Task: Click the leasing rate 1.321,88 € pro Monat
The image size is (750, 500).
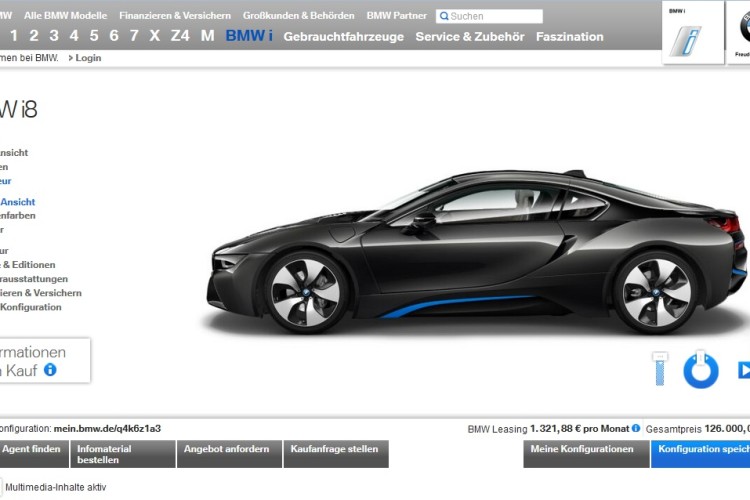Action: (579, 429)
